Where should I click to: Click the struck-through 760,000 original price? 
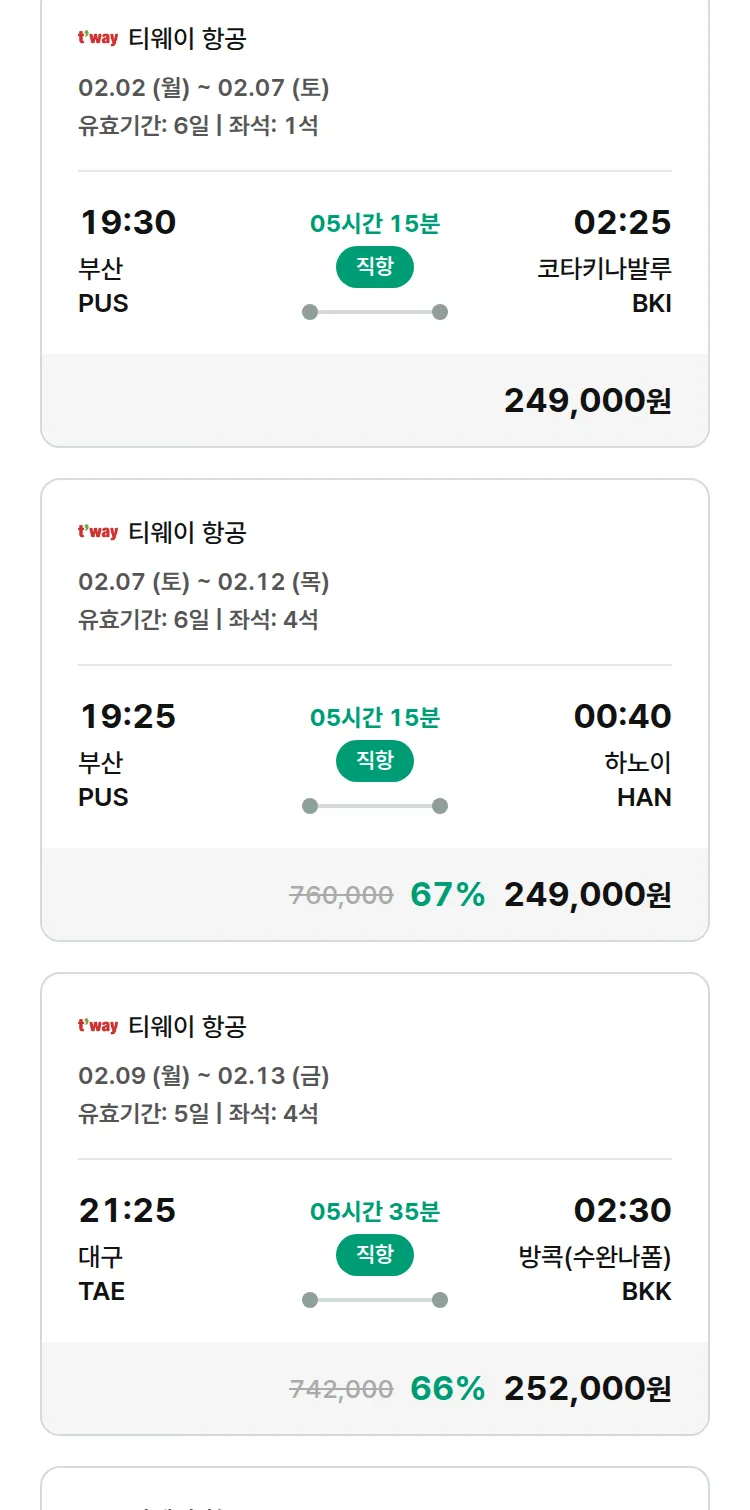341,895
